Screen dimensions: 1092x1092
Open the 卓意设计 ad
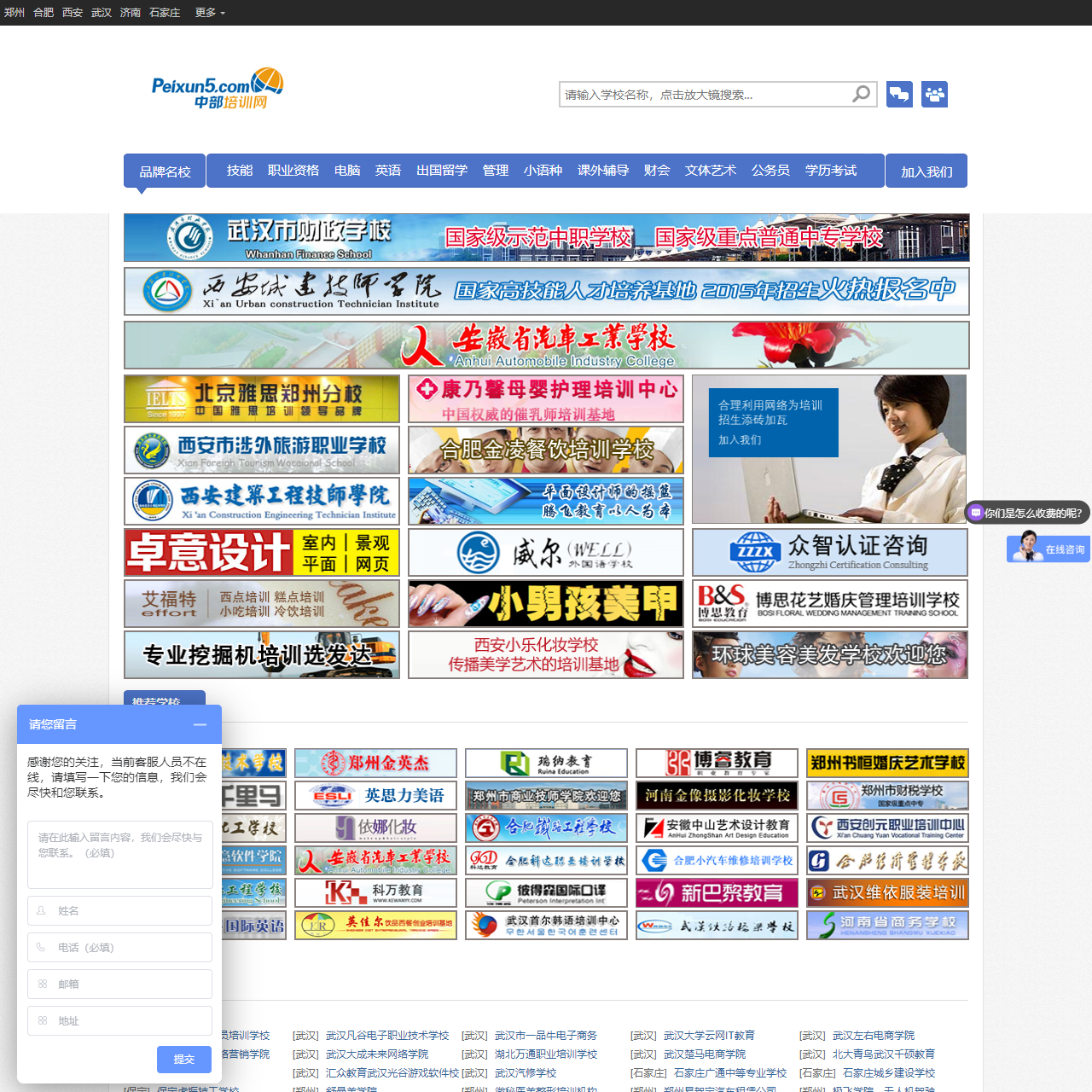(x=262, y=552)
